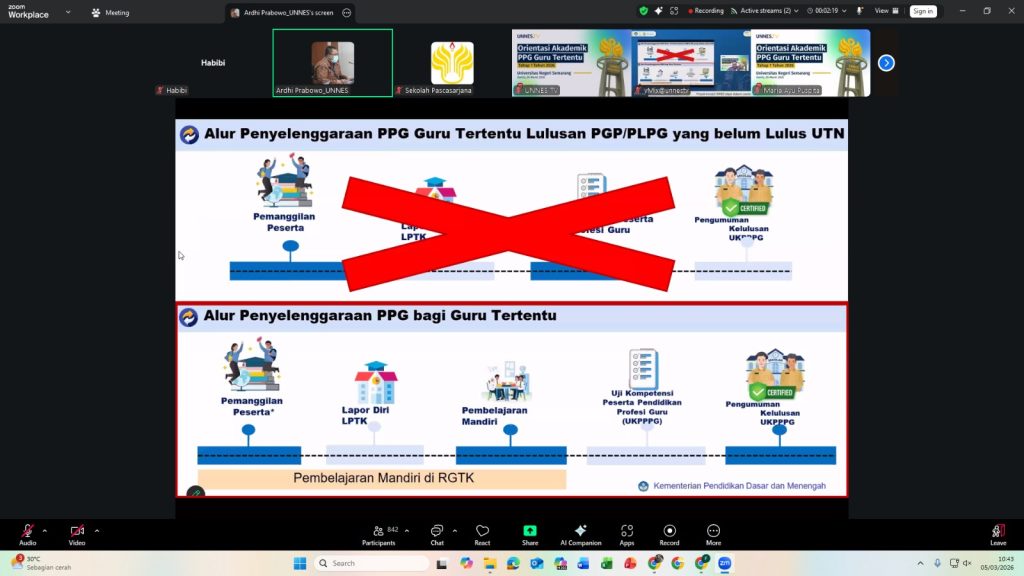Viewport: 1024px width, 576px height.
Task: Open the Participants panel
Action: [378, 531]
